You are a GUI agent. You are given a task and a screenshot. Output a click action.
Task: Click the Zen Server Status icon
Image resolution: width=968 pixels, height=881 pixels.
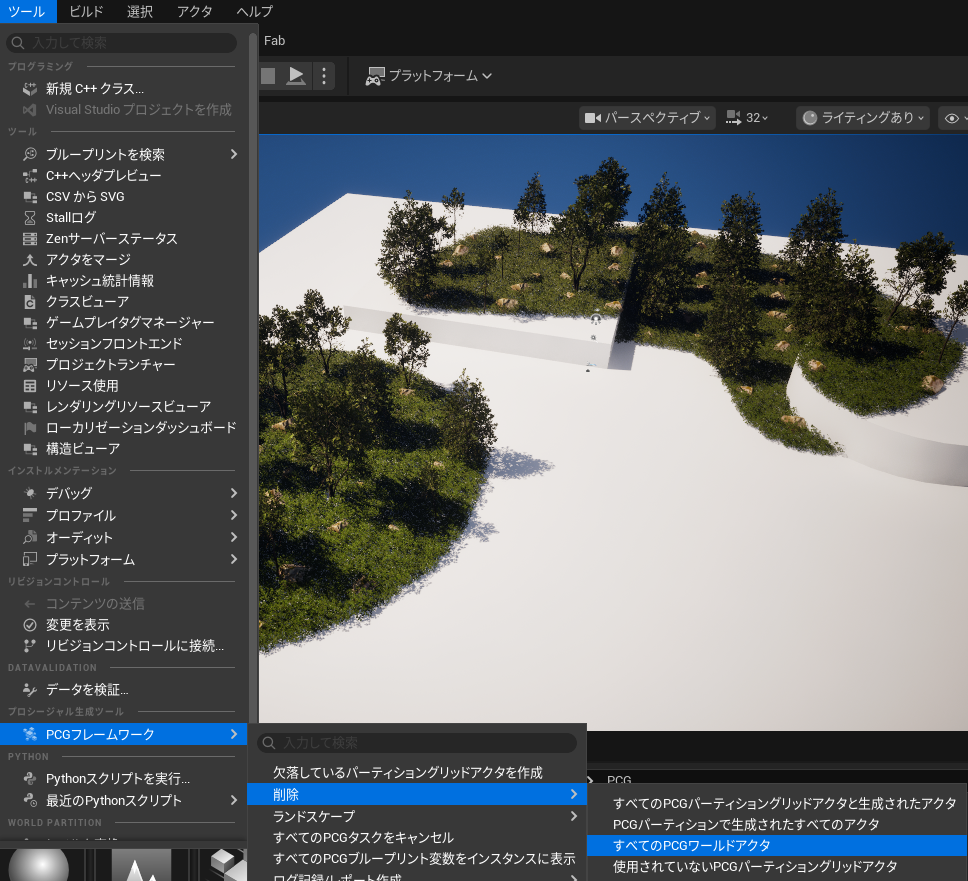(x=30, y=239)
